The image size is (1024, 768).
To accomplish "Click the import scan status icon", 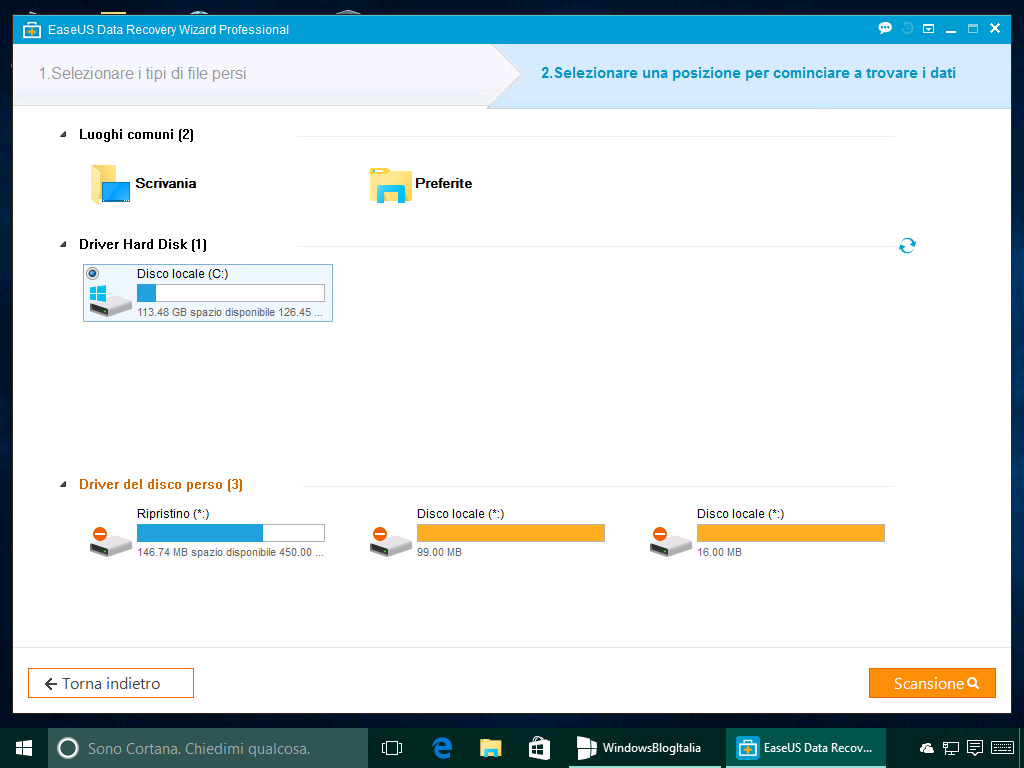I will [x=907, y=28].
